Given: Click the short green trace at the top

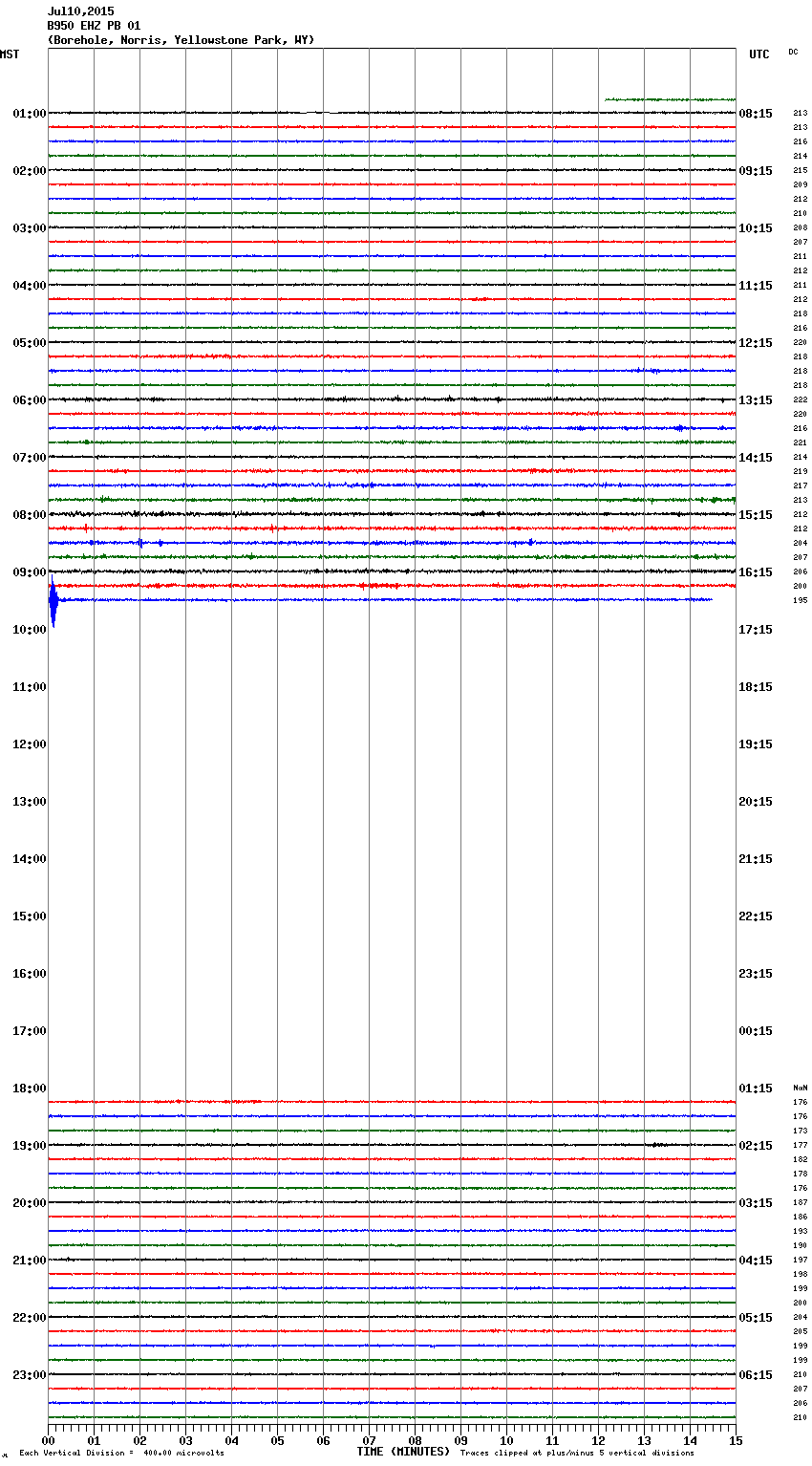Looking at the screenshot, I should (670, 98).
